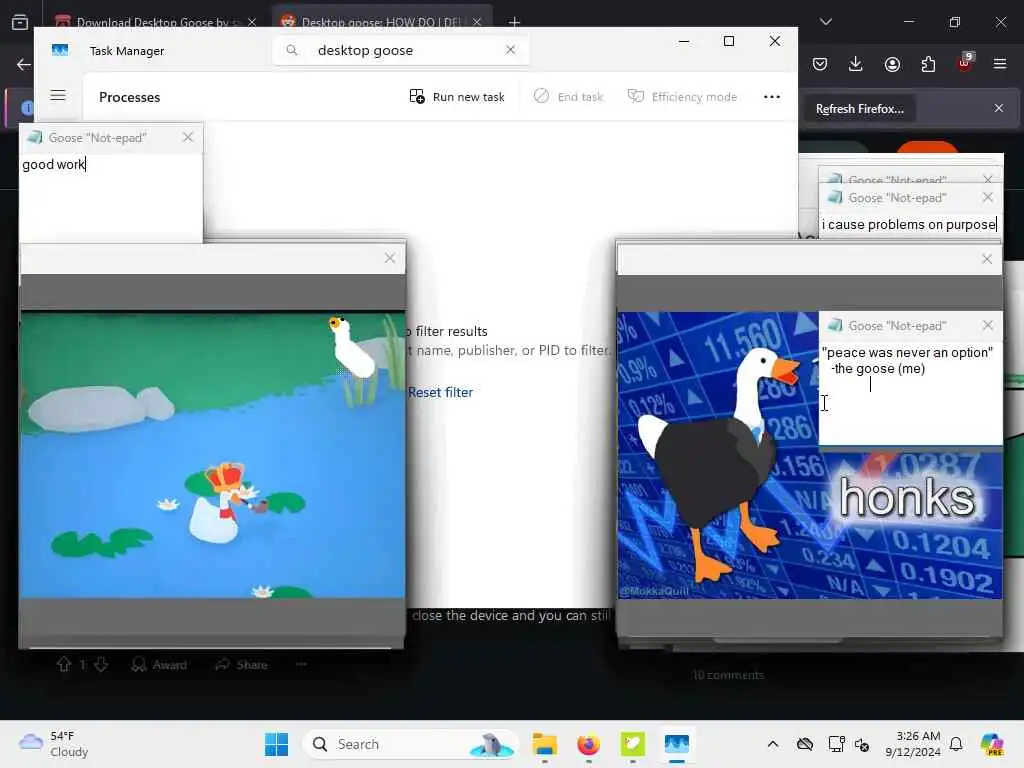This screenshot has width=1024, height=768.
Task: Open the Windows Start menu
Action: (x=277, y=744)
